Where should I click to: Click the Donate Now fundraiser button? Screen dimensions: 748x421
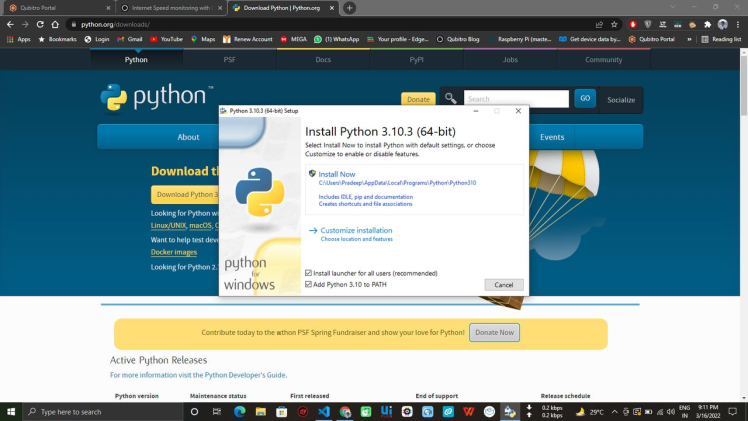pos(494,332)
